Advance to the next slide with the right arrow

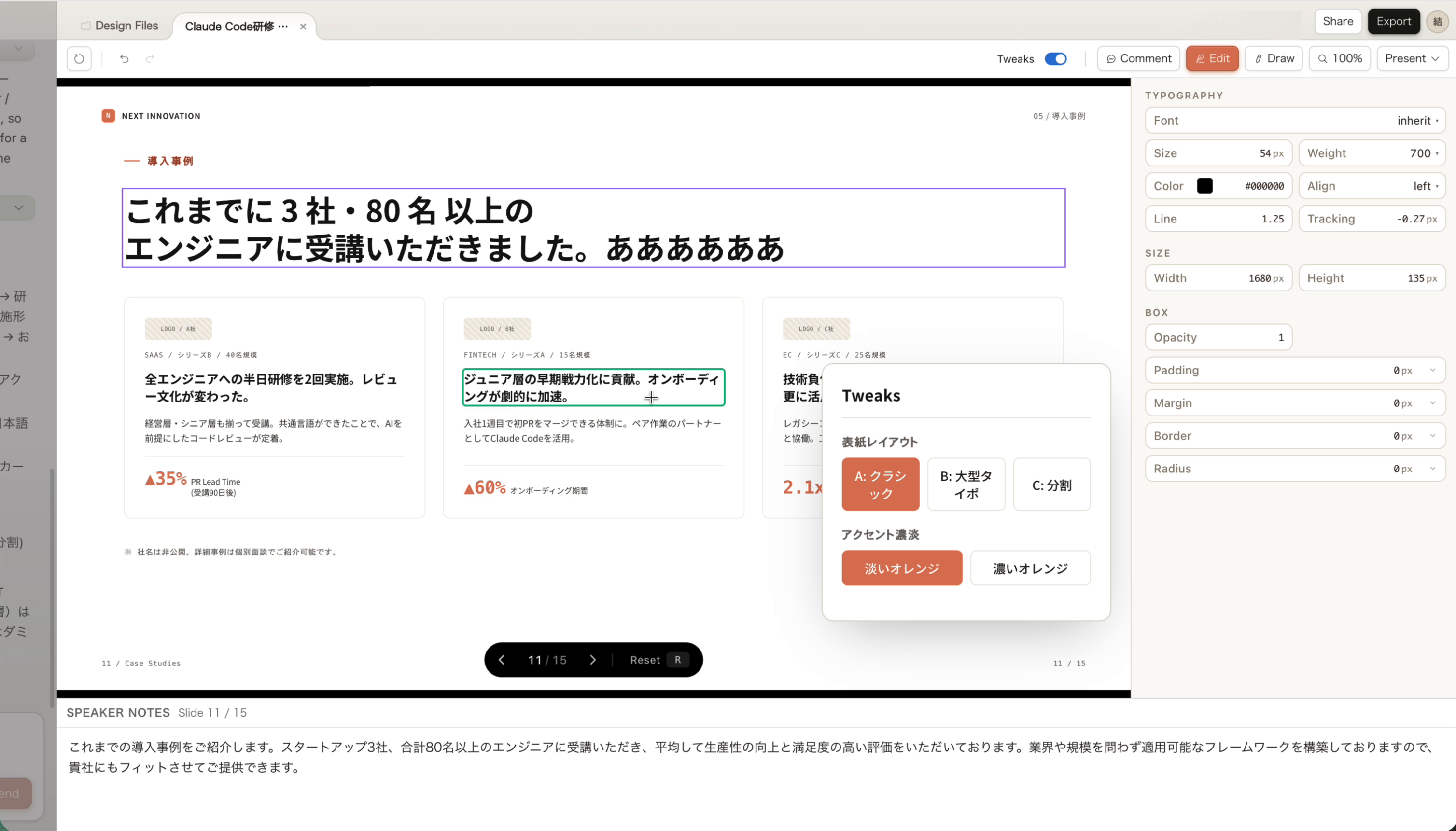coord(593,659)
